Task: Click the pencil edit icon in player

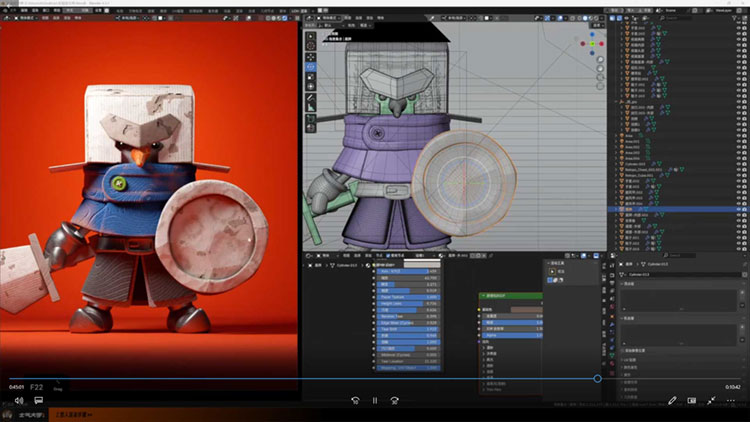Action: coord(672,400)
